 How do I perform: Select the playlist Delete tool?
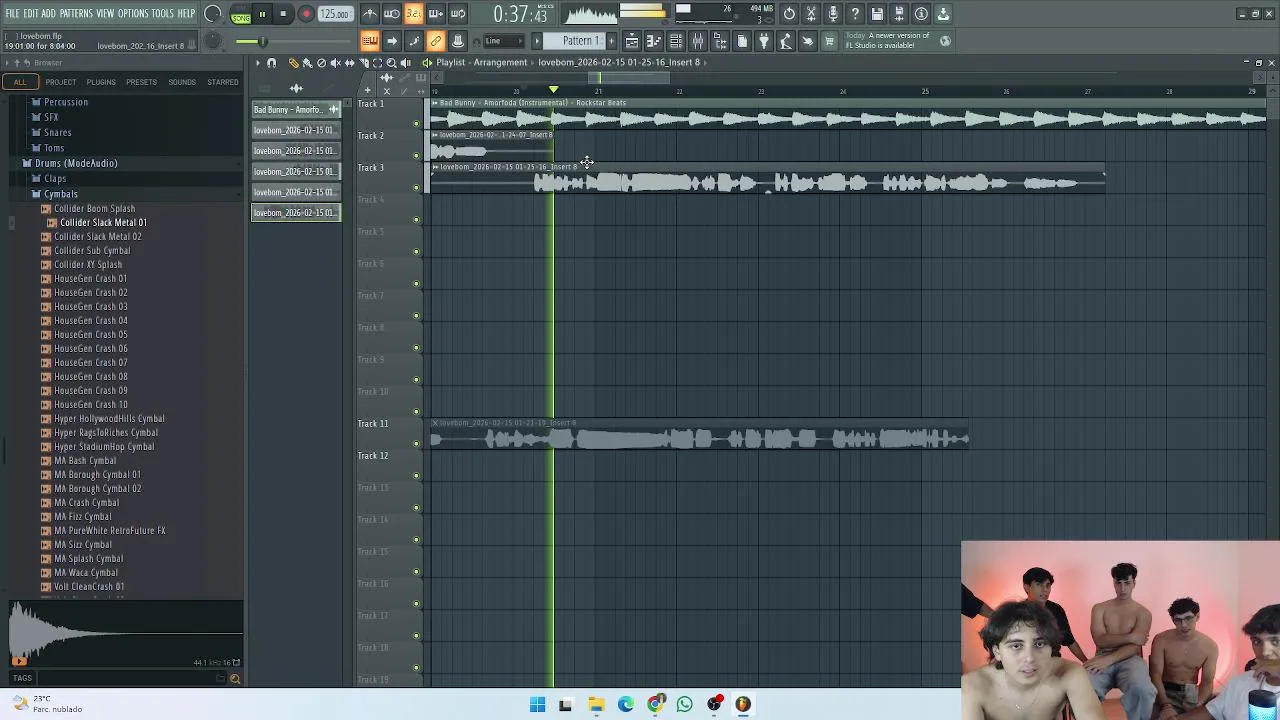click(x=321, y=63)
